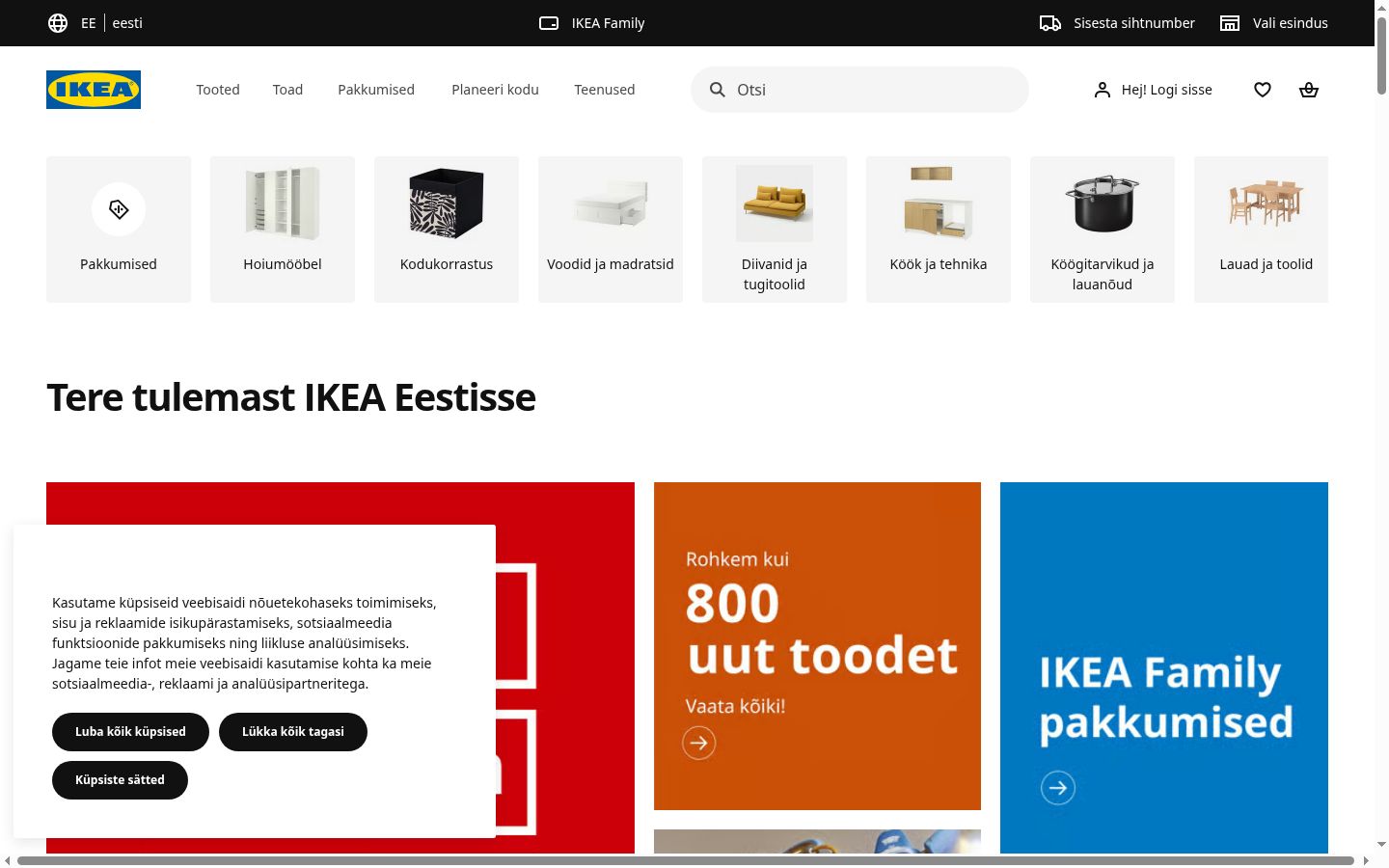
Task: Click Hej! Logi sisse link
Action: 1154,90
